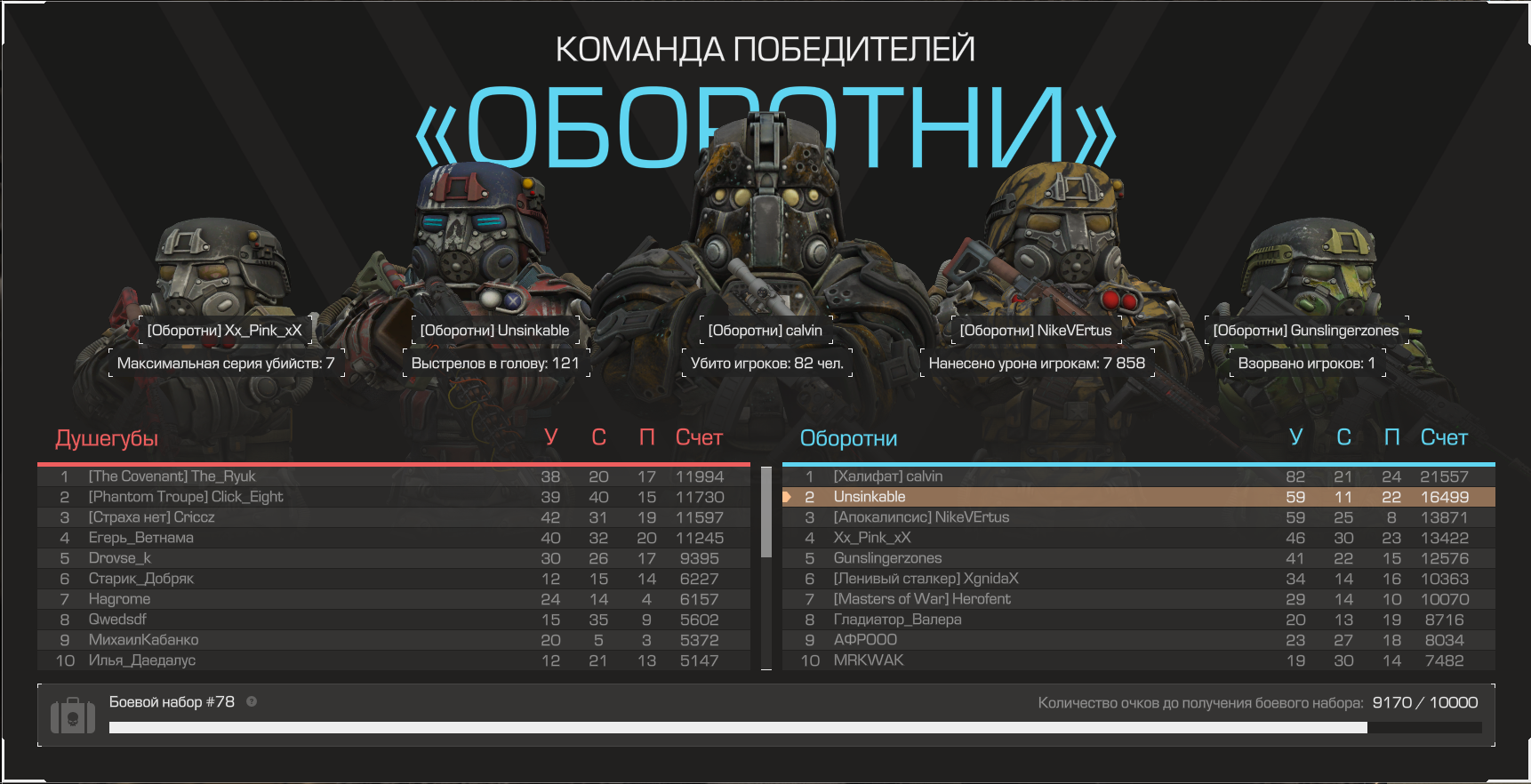Select player Гладиатор_Валера in the scoreboard

click(897, 620)
